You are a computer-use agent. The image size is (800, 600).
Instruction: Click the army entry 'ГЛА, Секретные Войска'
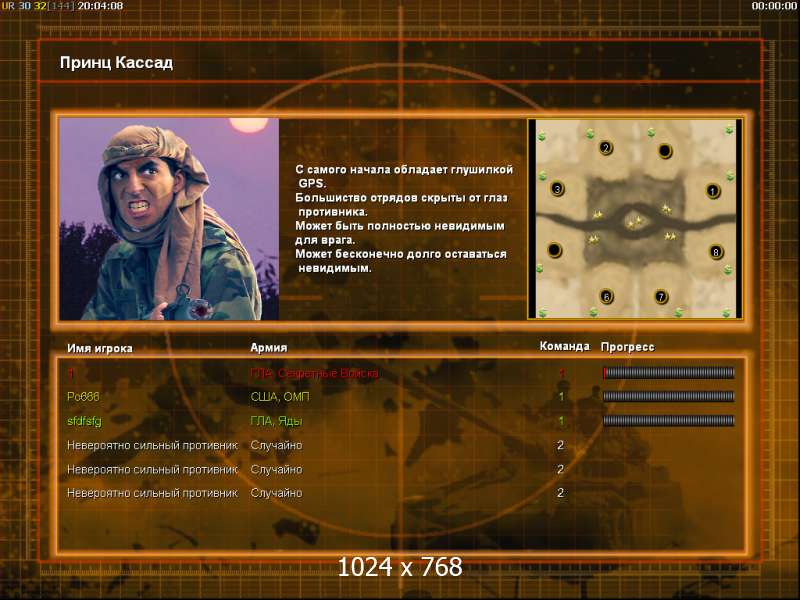tap(314, 373)
